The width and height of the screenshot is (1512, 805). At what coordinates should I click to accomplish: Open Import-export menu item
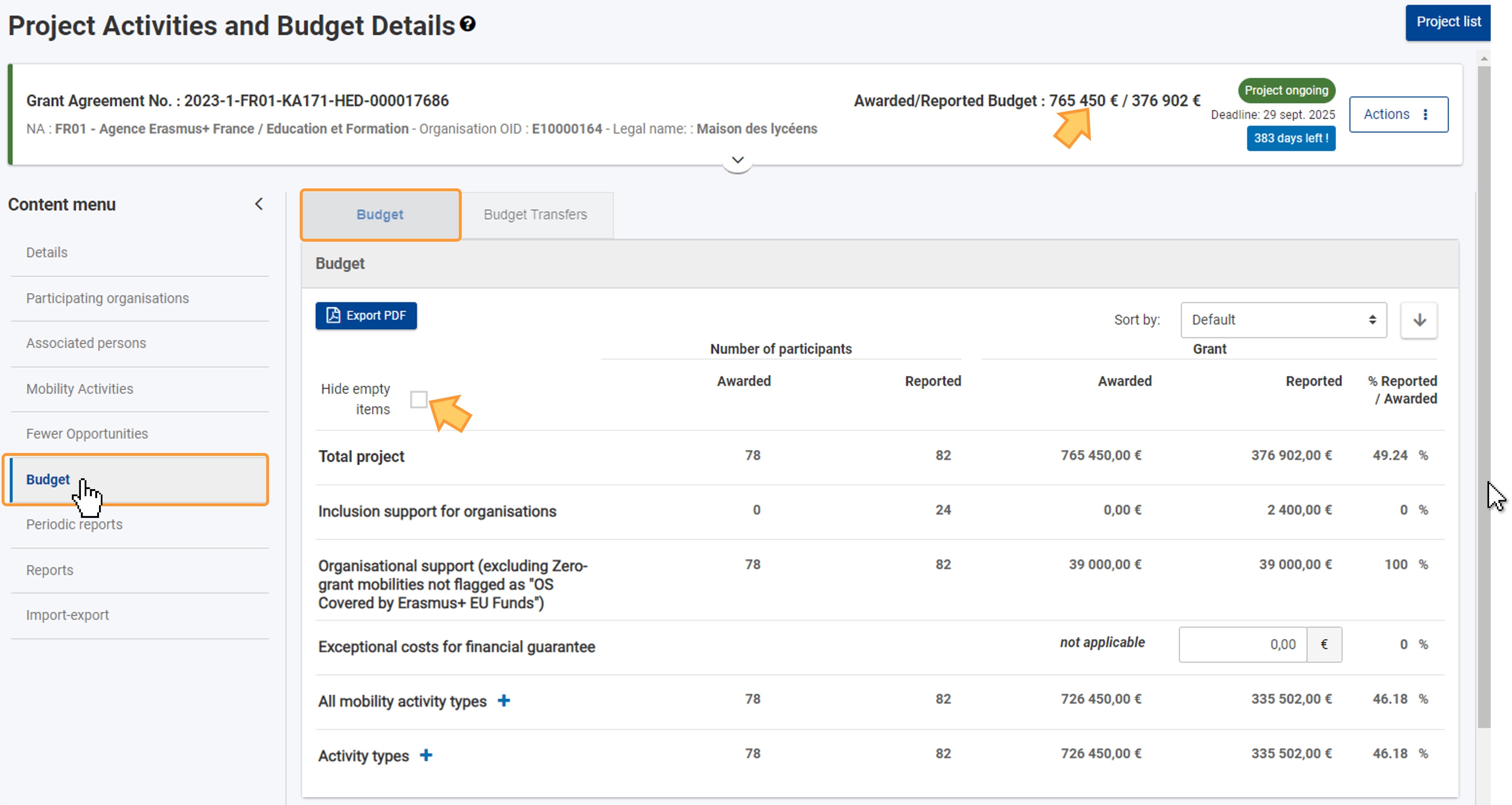tap(140, 616)
